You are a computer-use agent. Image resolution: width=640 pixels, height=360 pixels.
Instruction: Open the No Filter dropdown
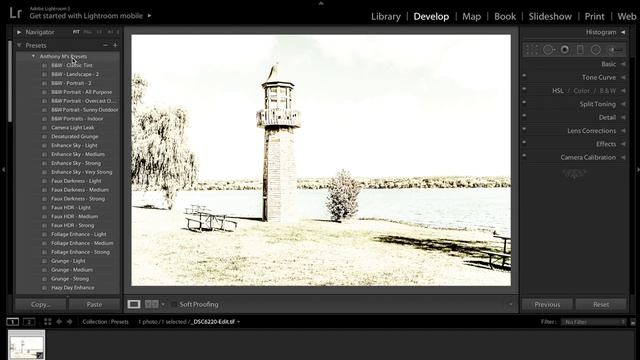pos(594,322)
